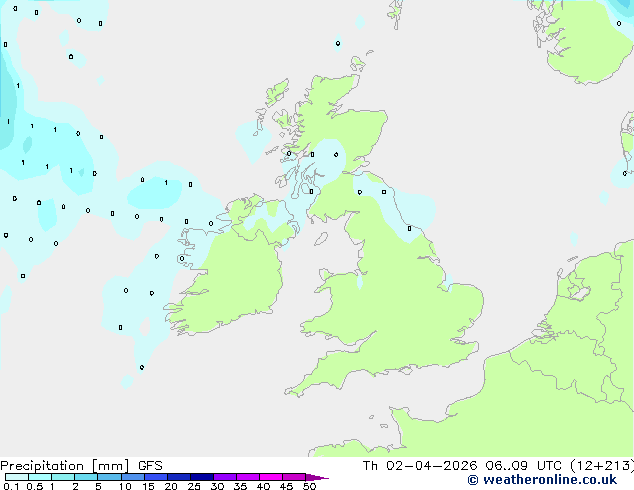Pick the 35–40 mm legend color swatch

point(247,477)
